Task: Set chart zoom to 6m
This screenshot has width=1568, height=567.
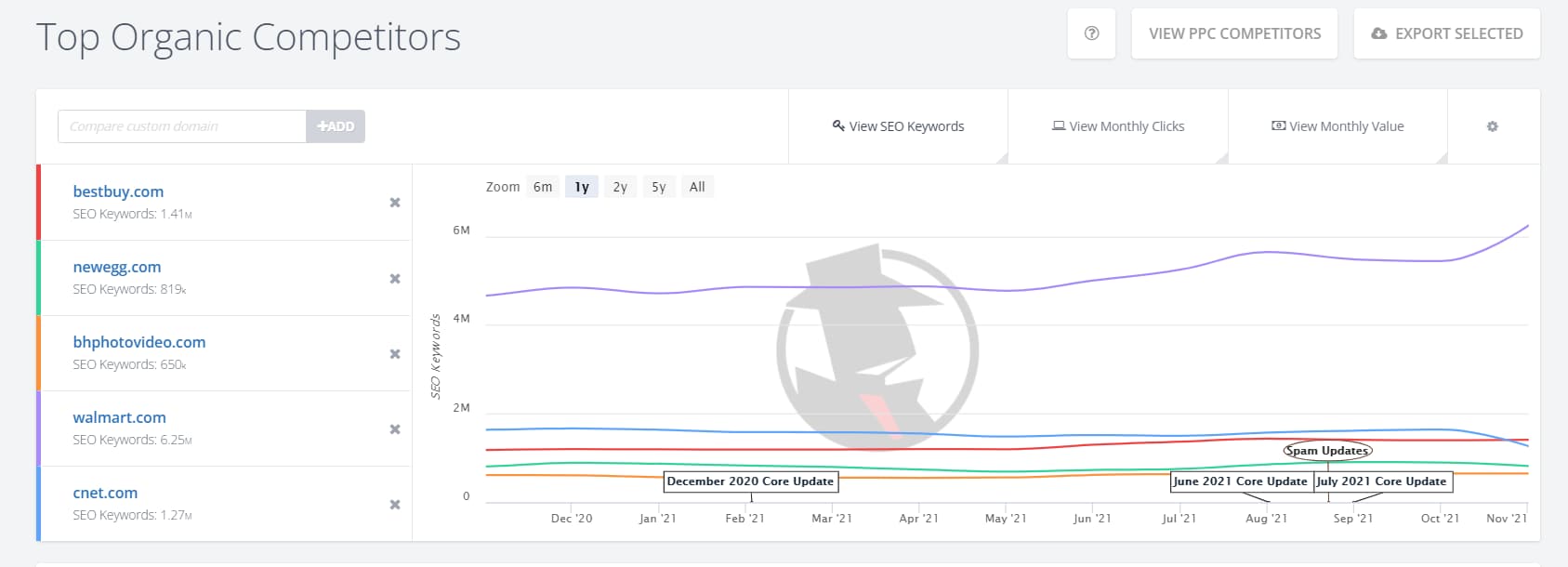Action: coord(543,187)
